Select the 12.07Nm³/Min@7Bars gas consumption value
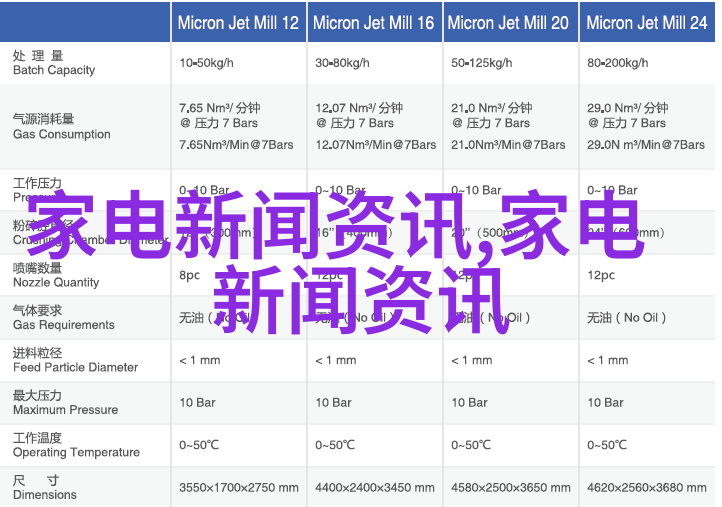The width and height of the screenshot is (722, 507). coord(376,145)
